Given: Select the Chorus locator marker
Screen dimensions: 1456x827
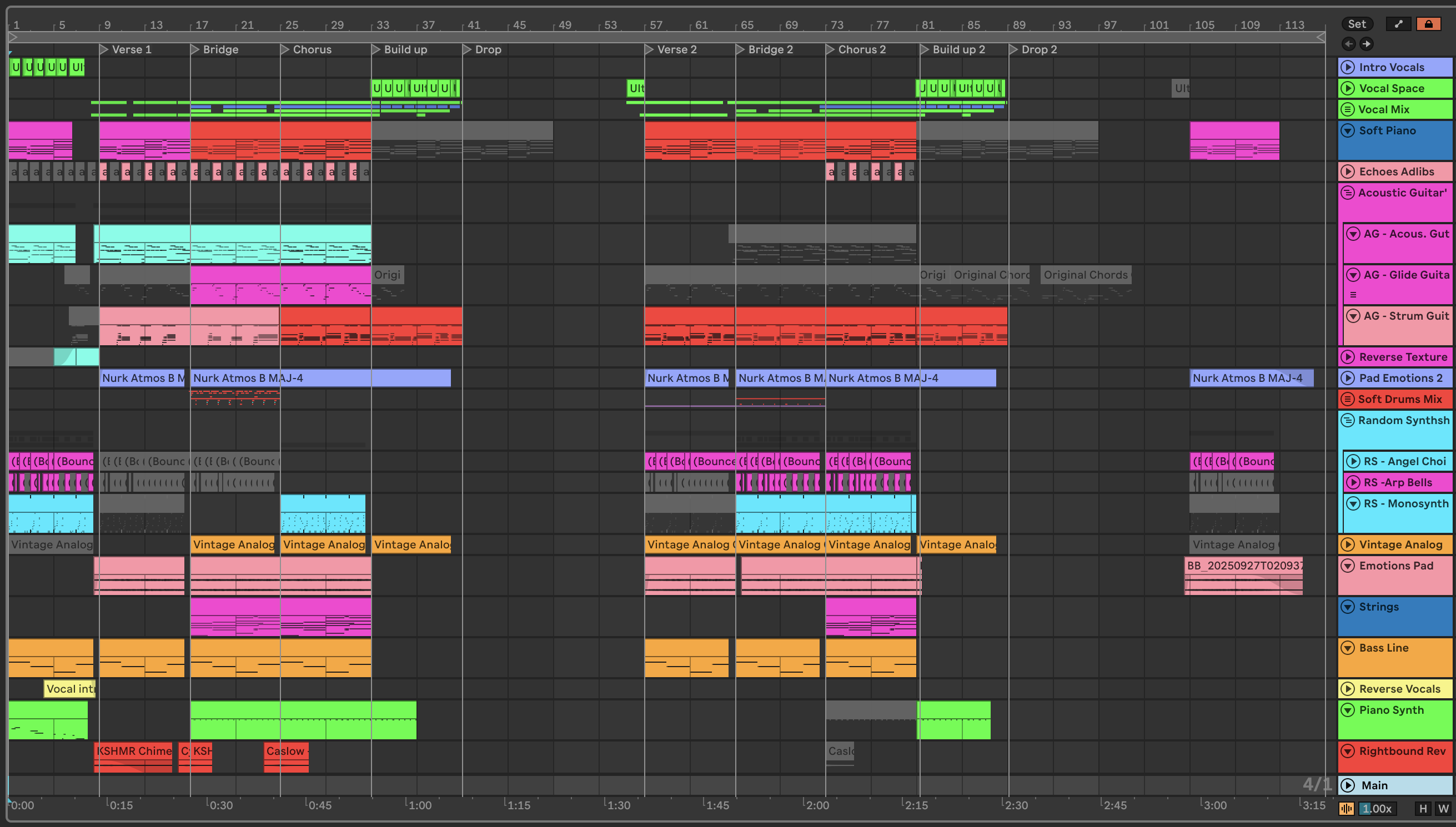Looking at the screenshot, I should tap(285, 49).
